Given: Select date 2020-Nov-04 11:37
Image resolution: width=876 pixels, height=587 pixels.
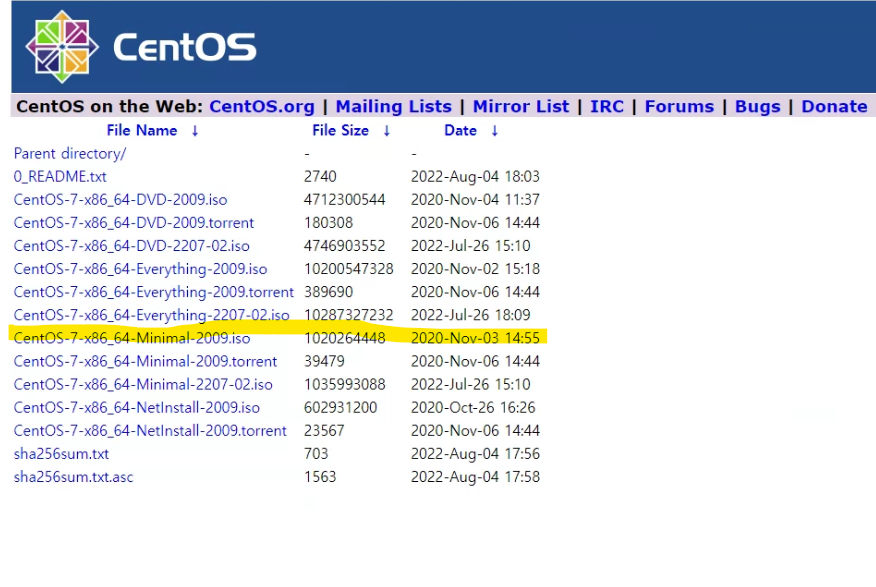Looking at the screenshot, I should [475, 199].
